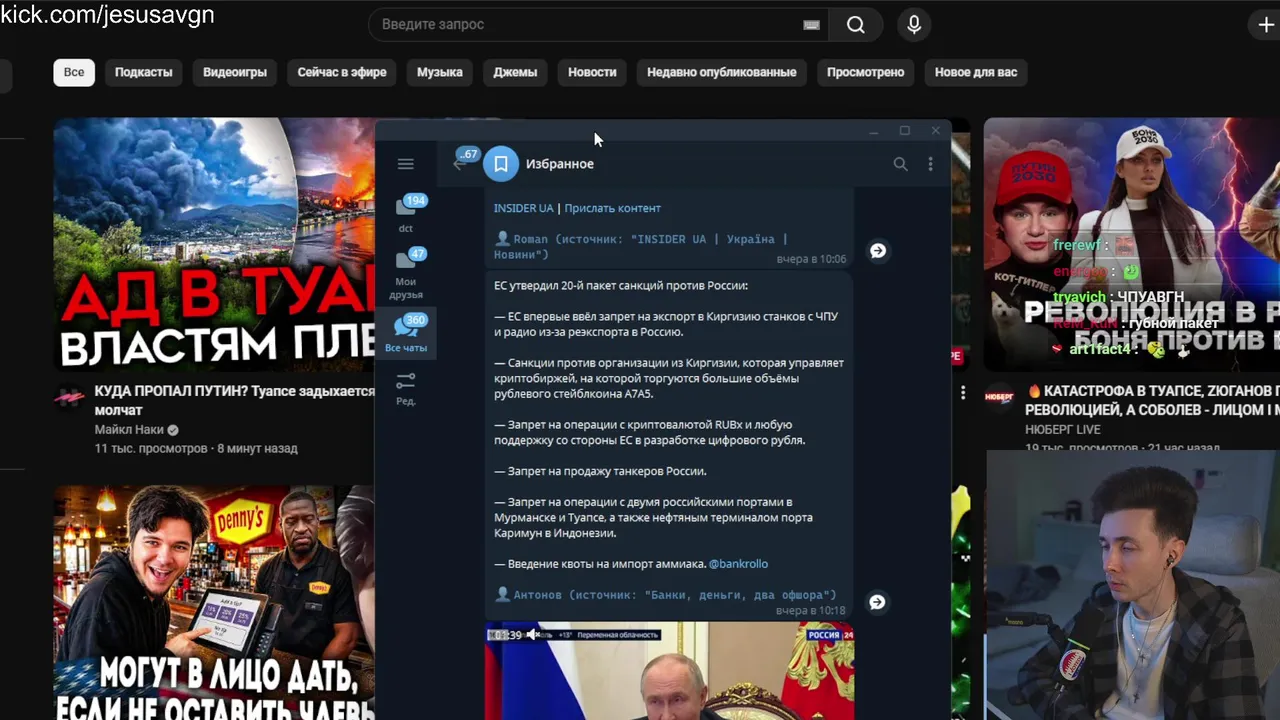The image size is (1280, 720).
Task: Select the Видеоигры filter chip
Action: pyautogui.click(x=235, y=72)
